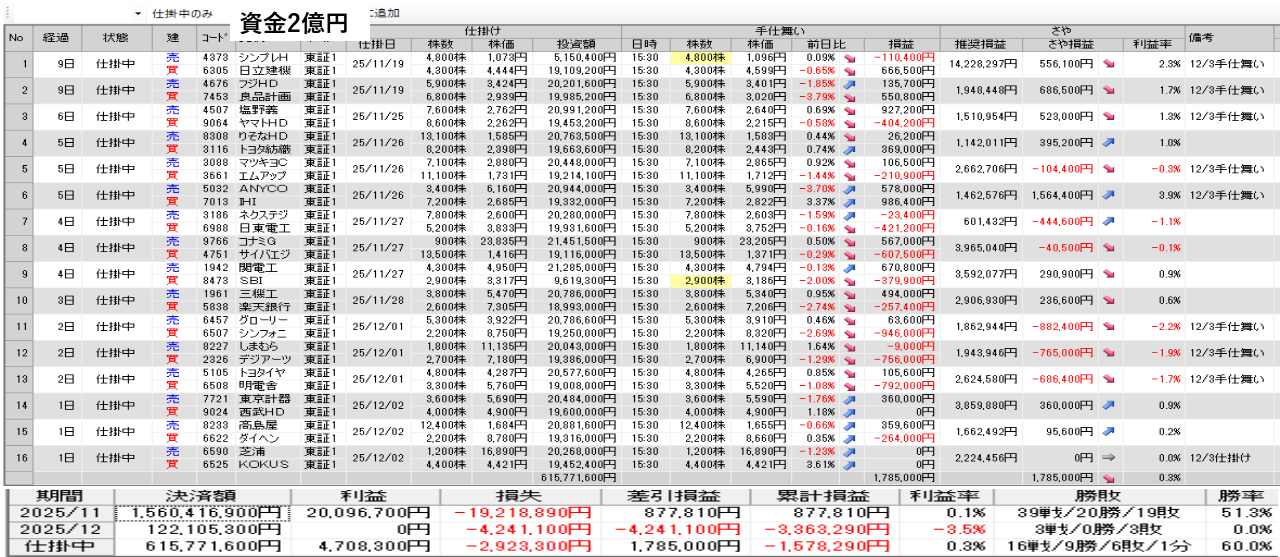Viewport: 1280px width, 557px height.
Task: Click blue up arrow beside ANYCO's -3.70% change
Action: 849,188
